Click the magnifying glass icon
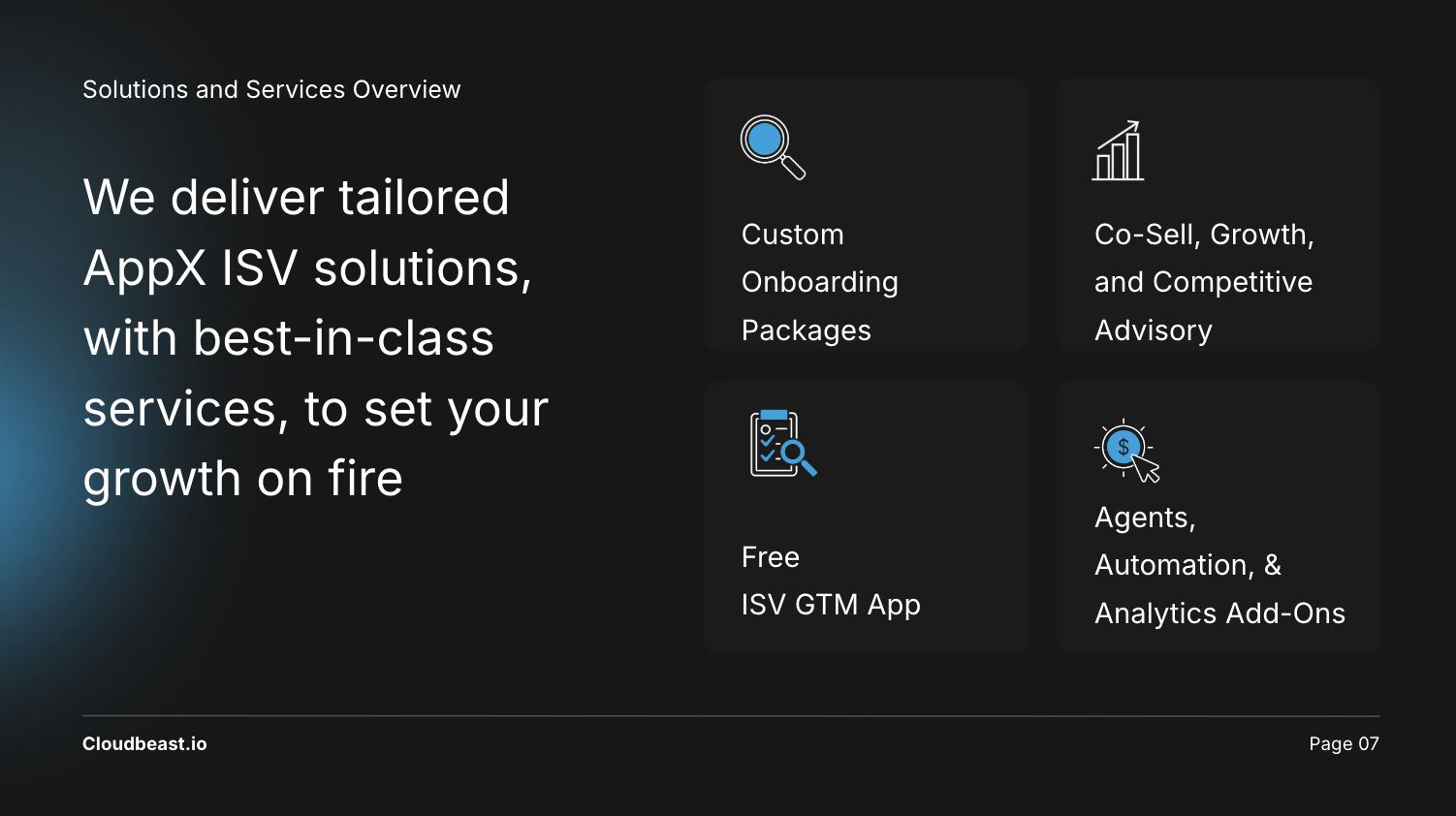The height and width of the screenshot is (816, 1456). 774,147
